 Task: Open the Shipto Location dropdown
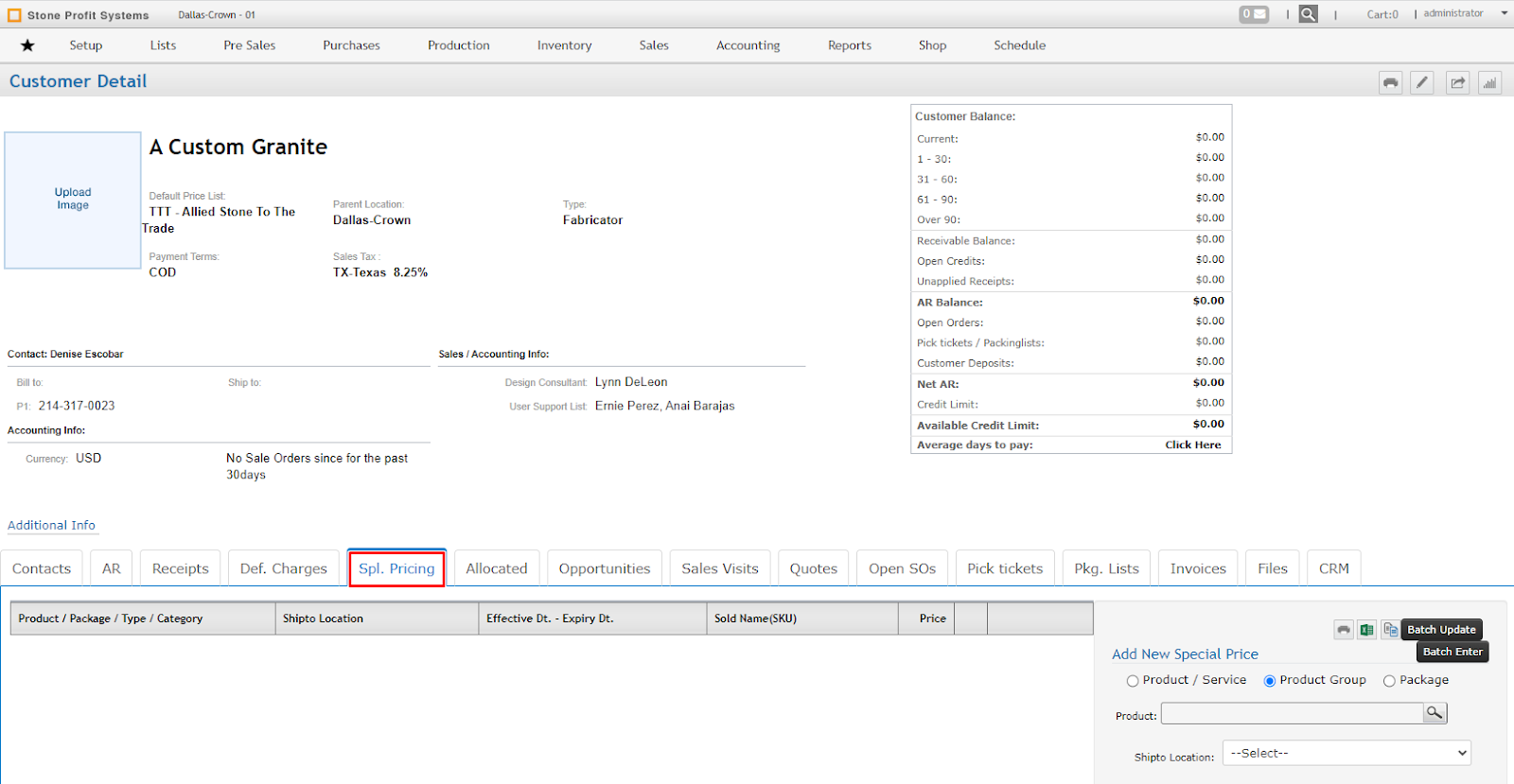(x=1347, y=753)
